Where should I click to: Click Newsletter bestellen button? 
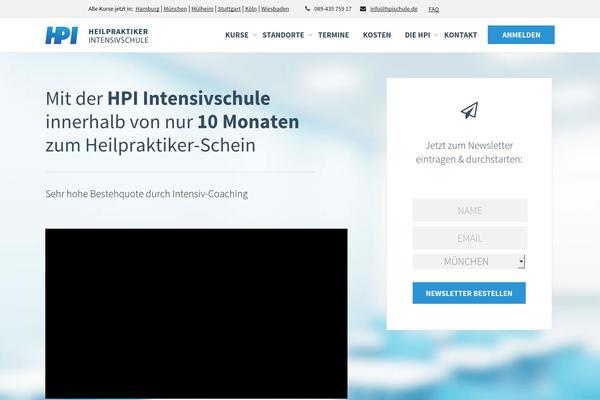click(469, 293)
